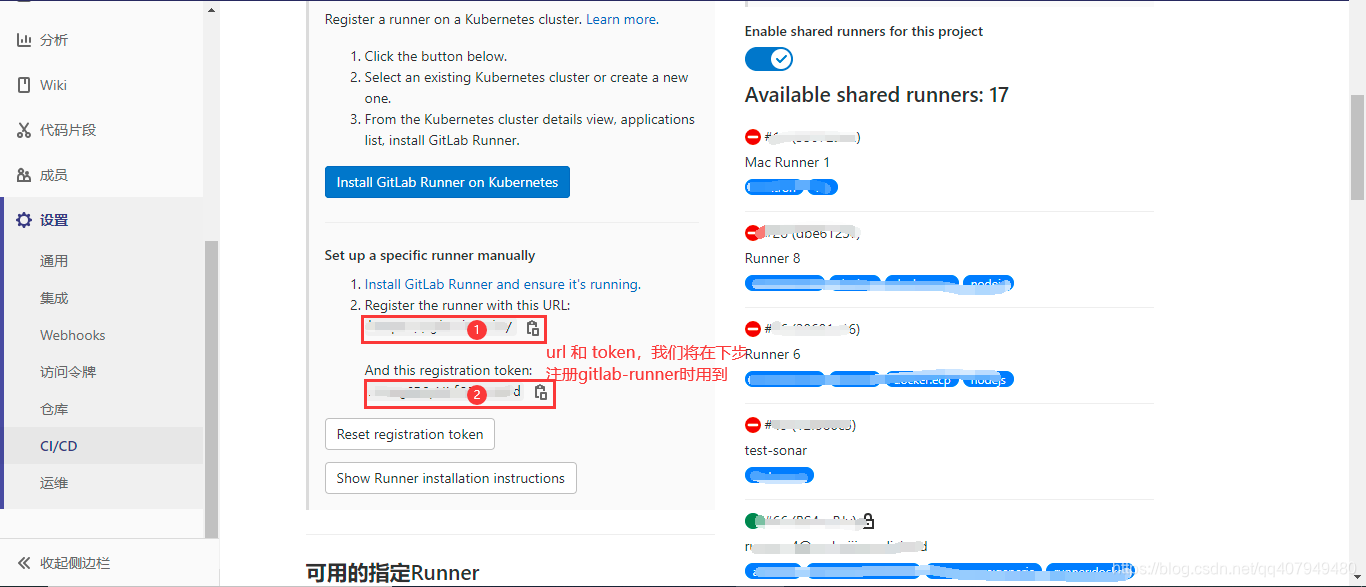
Task: Open 访问令牌 access tokens settings
Action: pos(68,372)
